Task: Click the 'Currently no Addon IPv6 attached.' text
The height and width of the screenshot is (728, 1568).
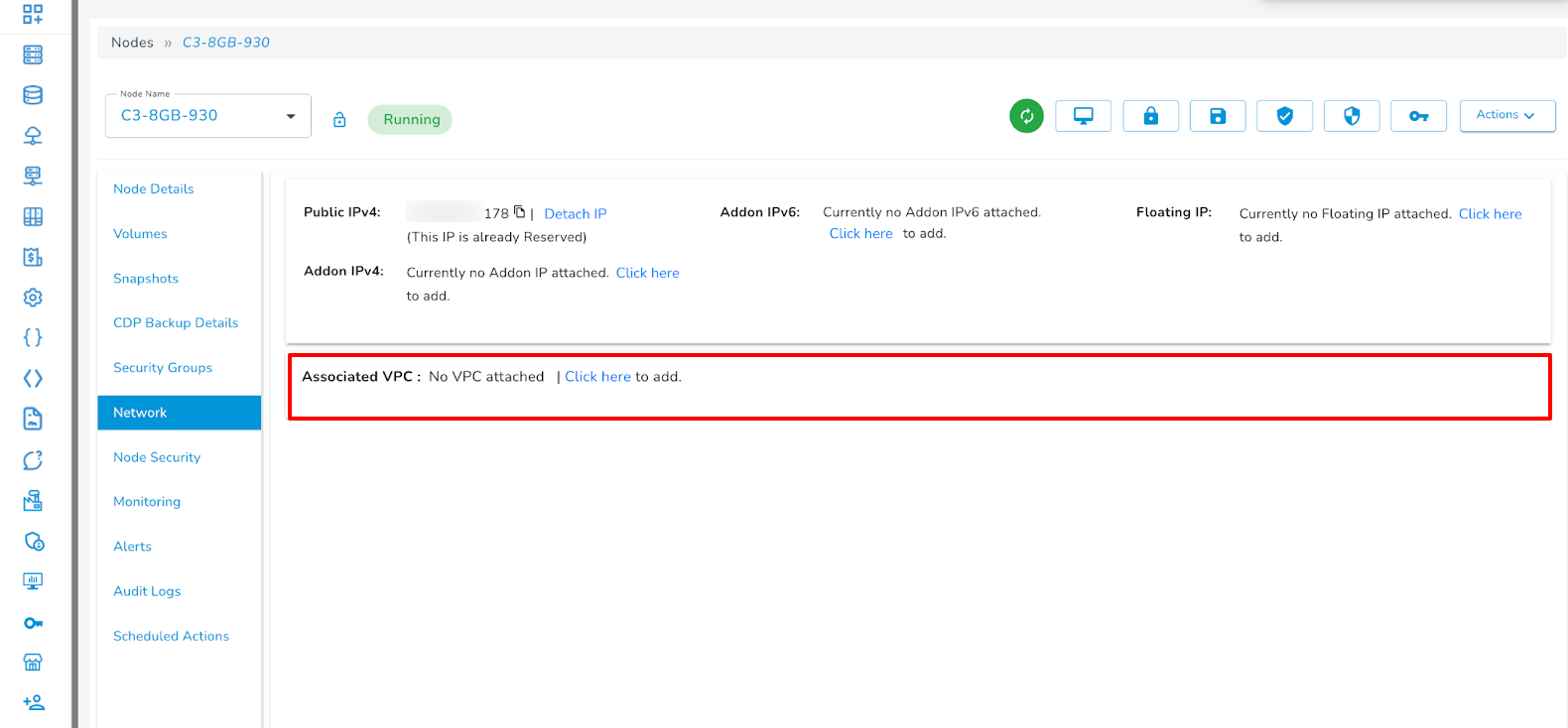Action: 932,212
